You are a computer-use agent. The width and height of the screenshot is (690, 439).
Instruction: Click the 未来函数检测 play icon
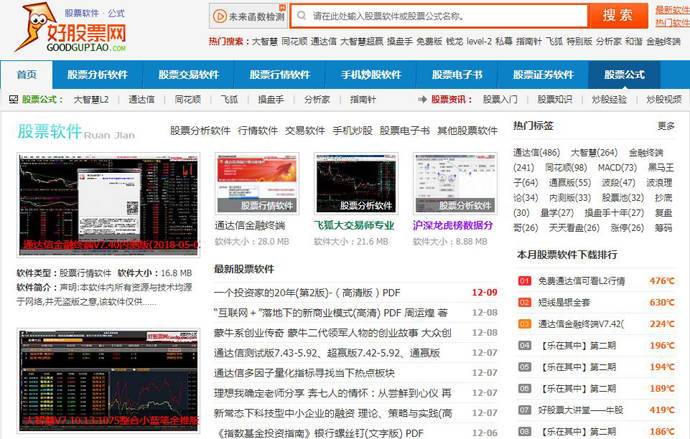(x=220, y=16)
